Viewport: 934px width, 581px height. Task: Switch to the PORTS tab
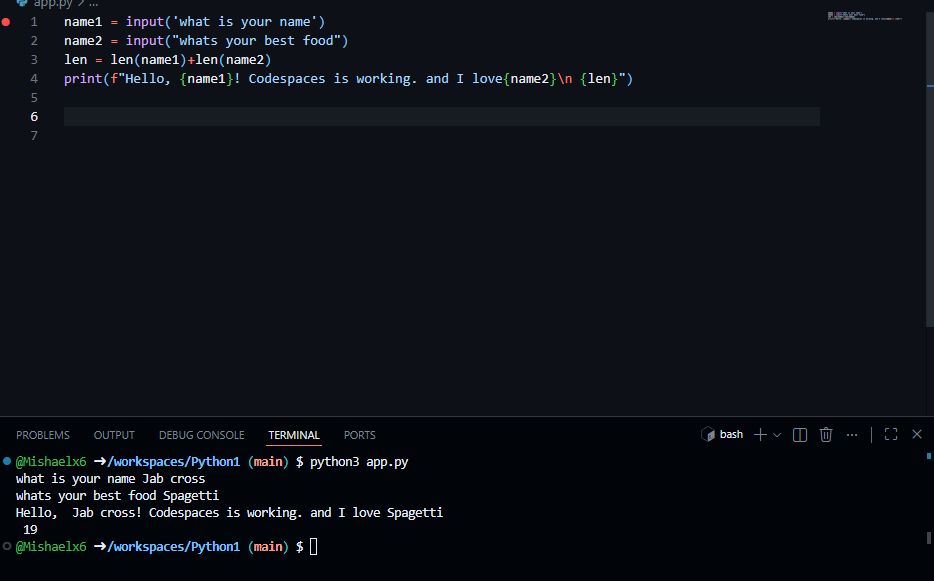tap(359, 435)
